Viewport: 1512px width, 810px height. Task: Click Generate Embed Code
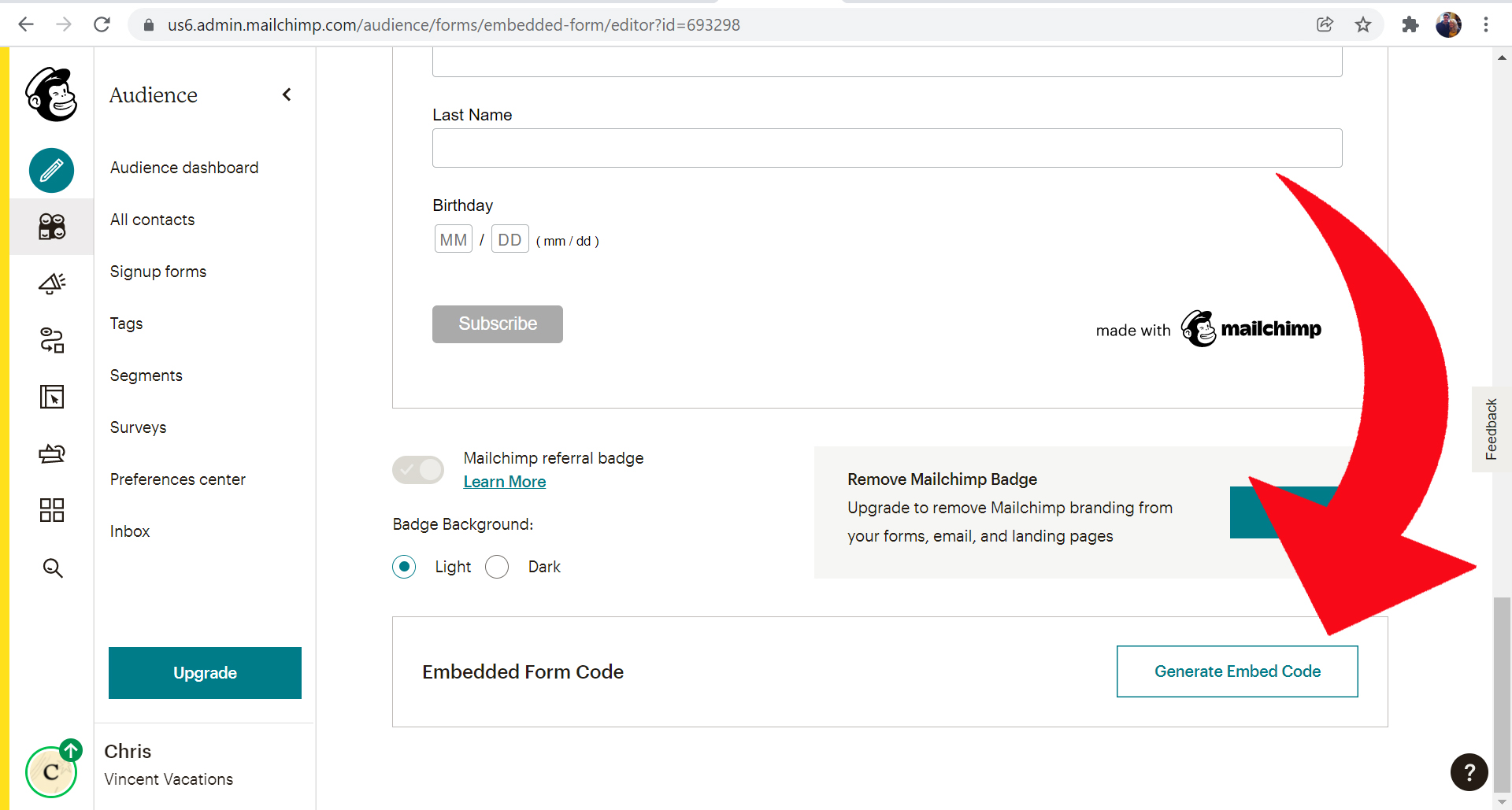point(1237,671)
